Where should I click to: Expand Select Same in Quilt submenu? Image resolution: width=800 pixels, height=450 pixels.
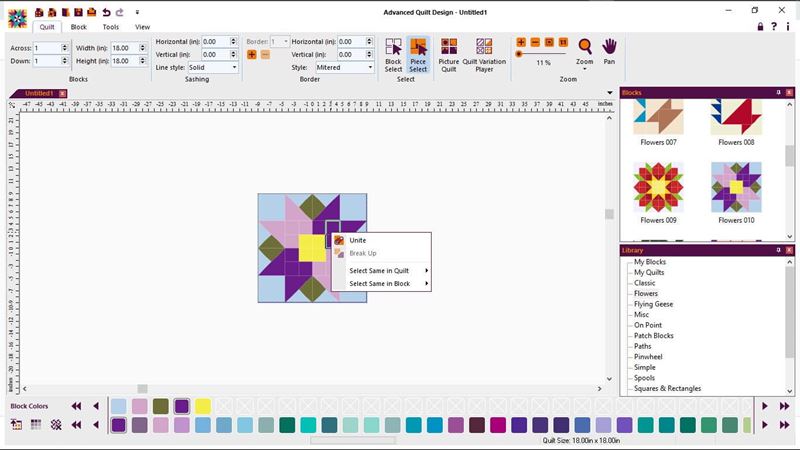coord(388,270)
